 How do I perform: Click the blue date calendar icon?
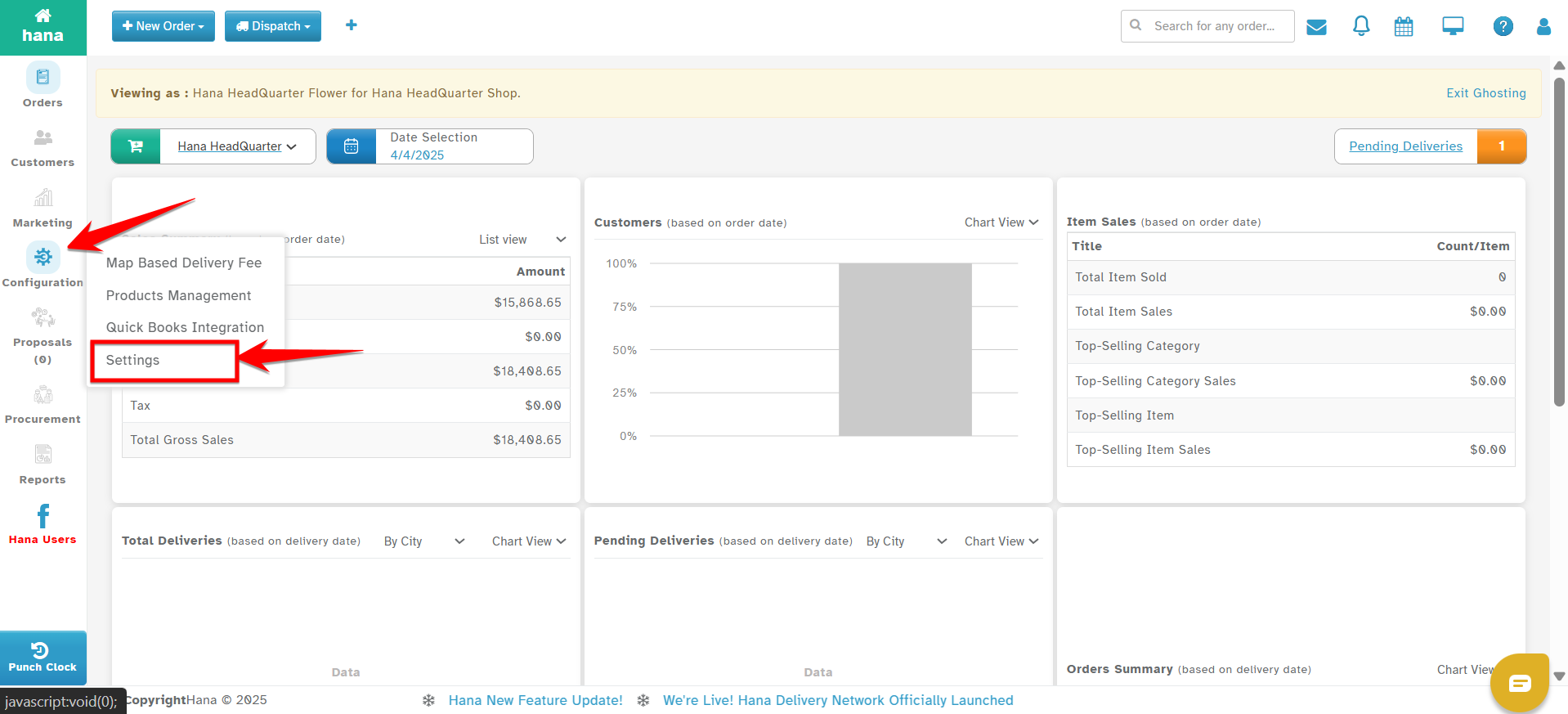[352, 146]
